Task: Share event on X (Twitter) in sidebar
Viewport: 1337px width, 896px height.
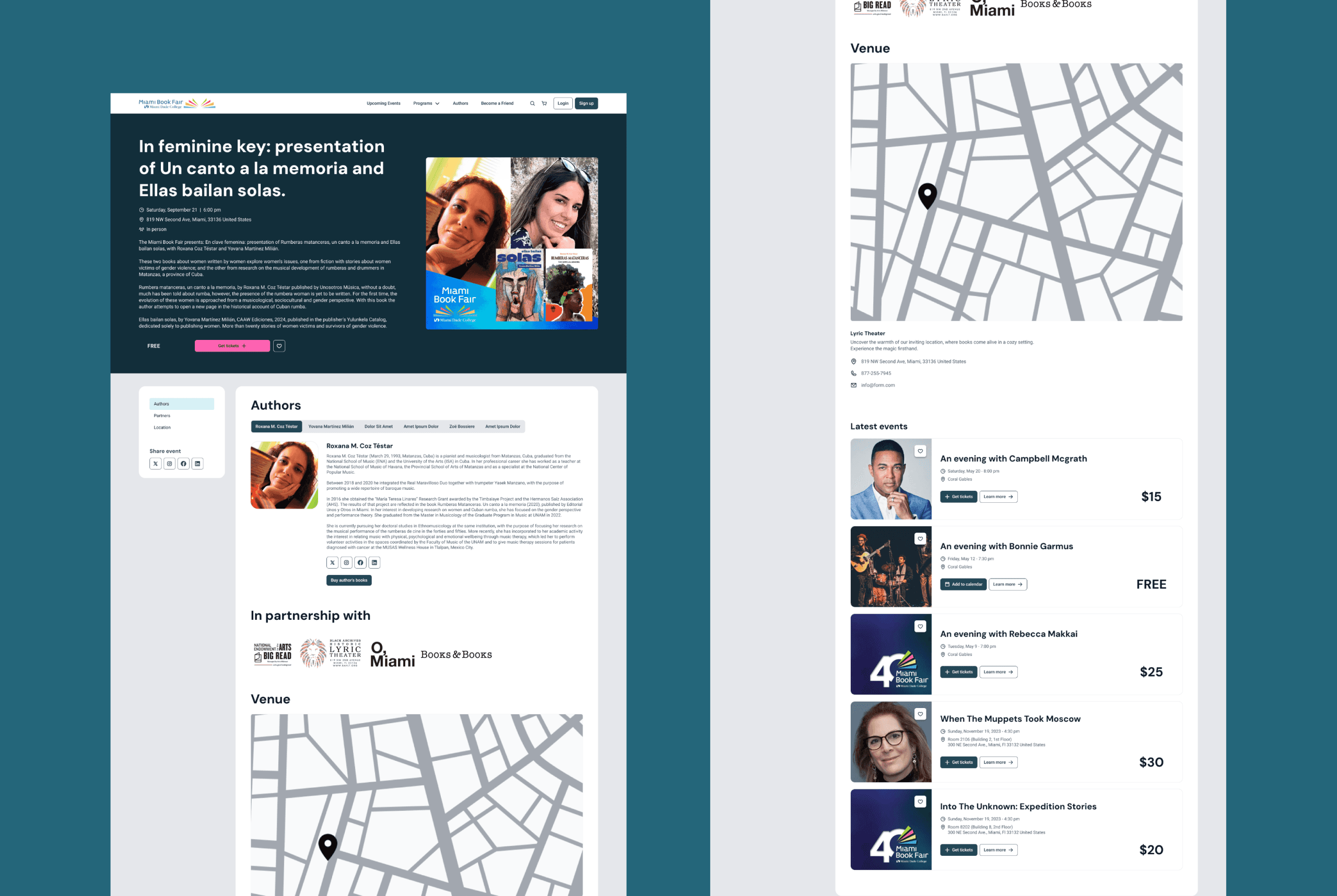Action: (156, 464)
